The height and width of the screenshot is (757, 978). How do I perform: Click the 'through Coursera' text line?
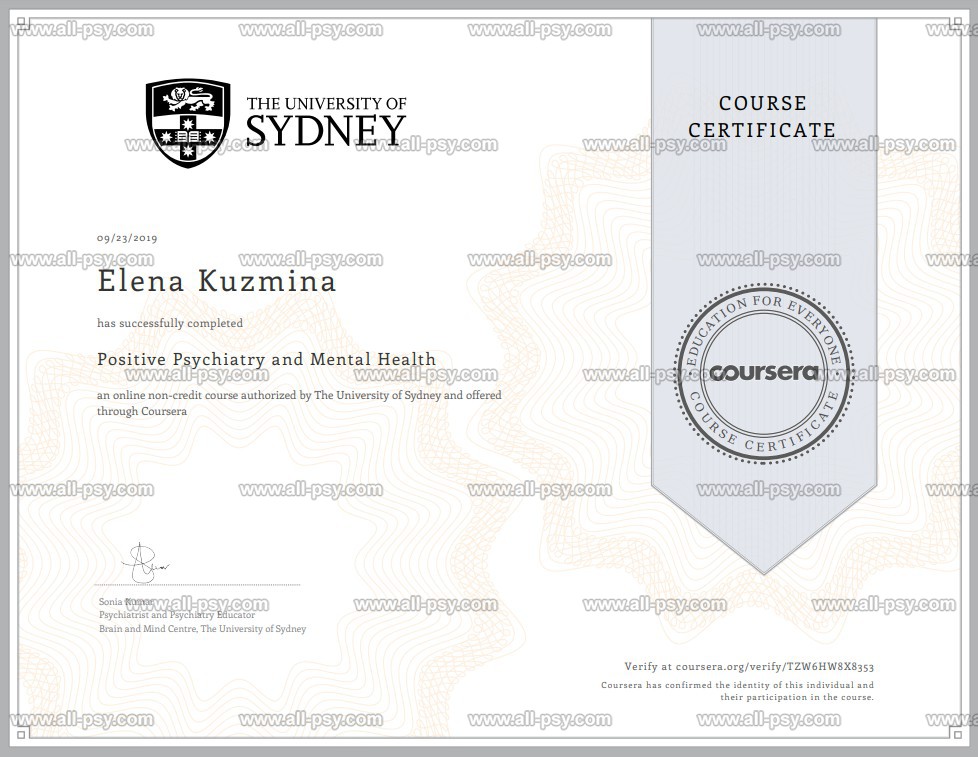142,412
